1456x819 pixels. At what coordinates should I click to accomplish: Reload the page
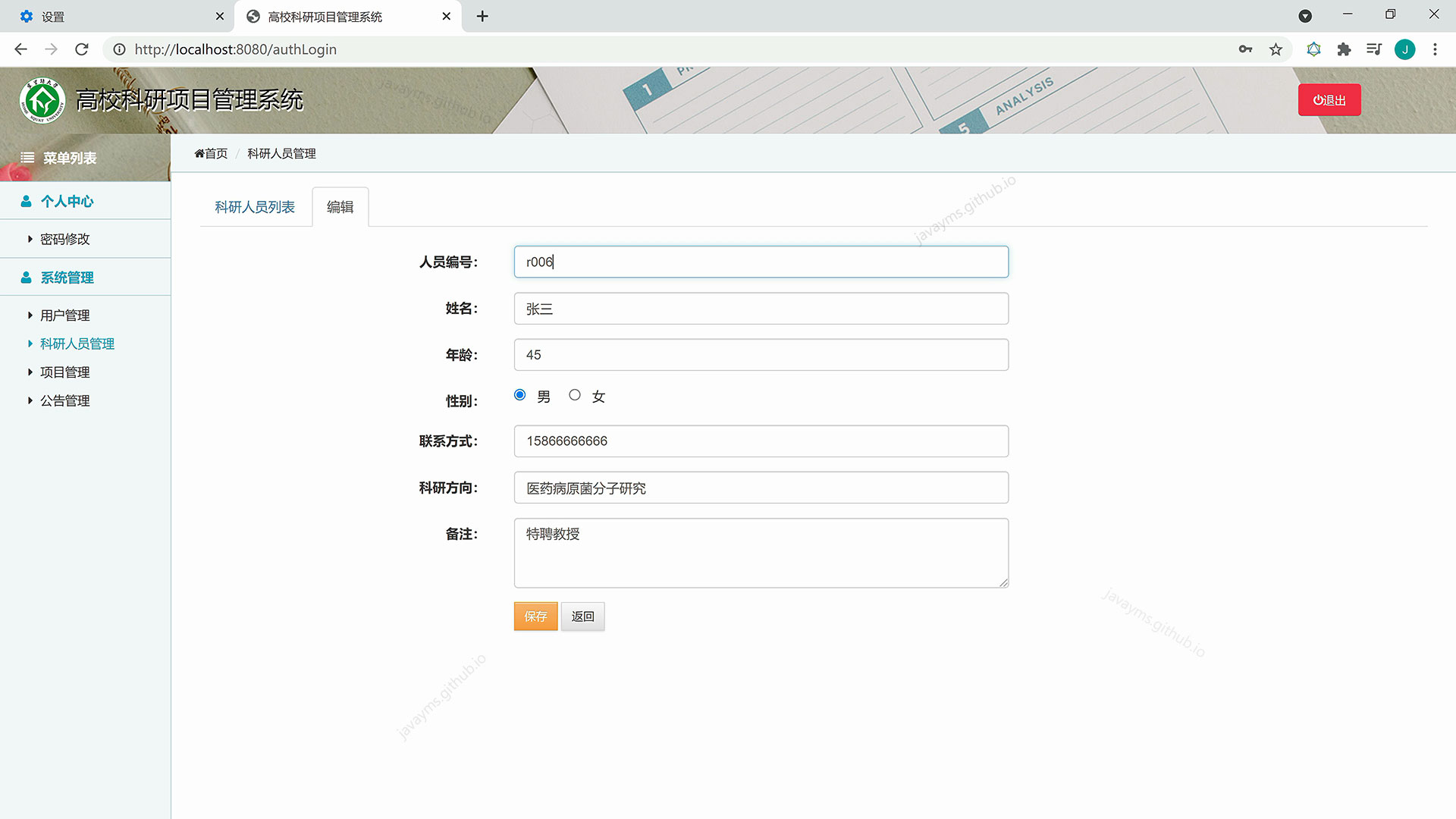82,49
